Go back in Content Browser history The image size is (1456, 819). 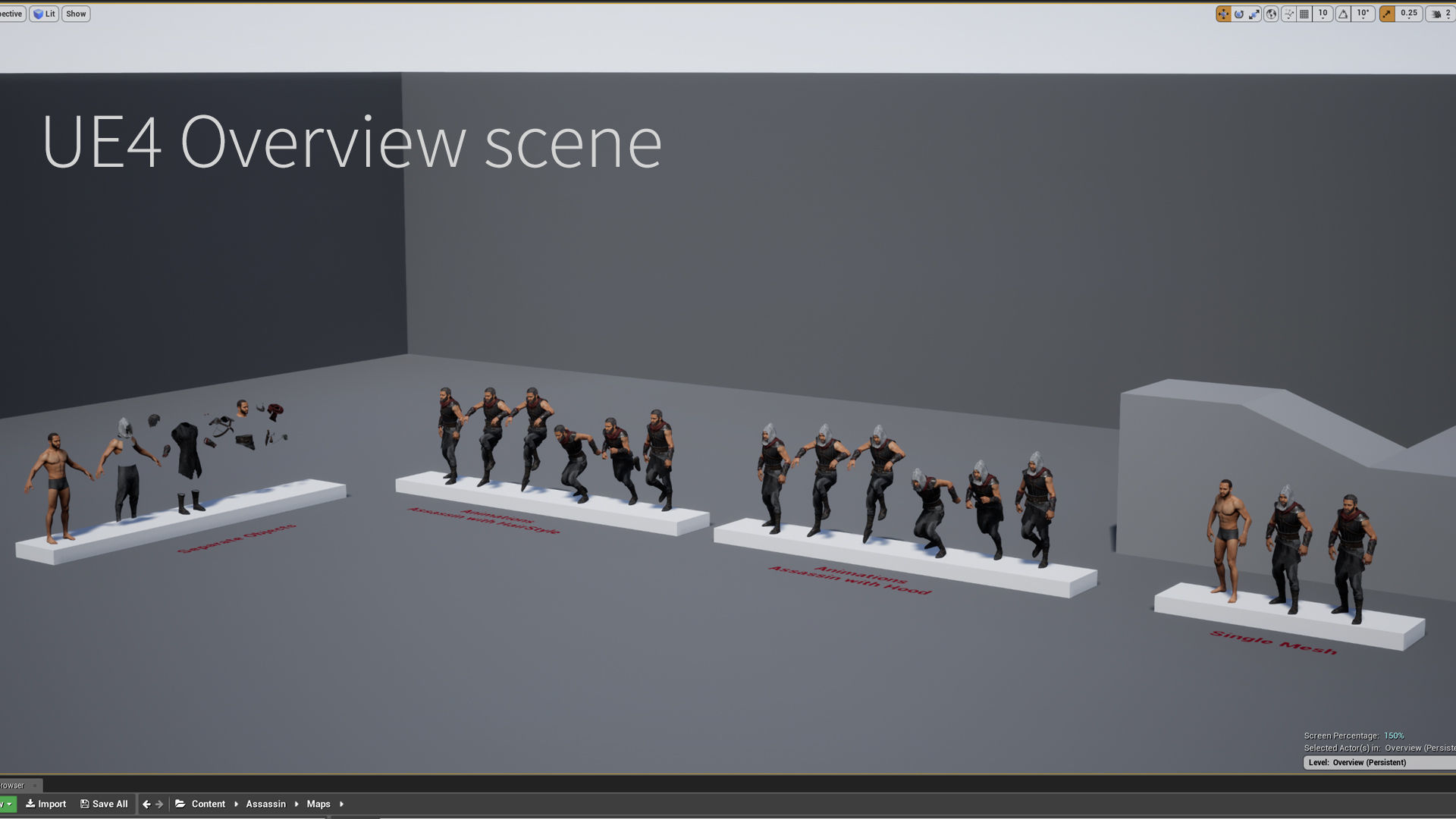click(x=146, y=804)
